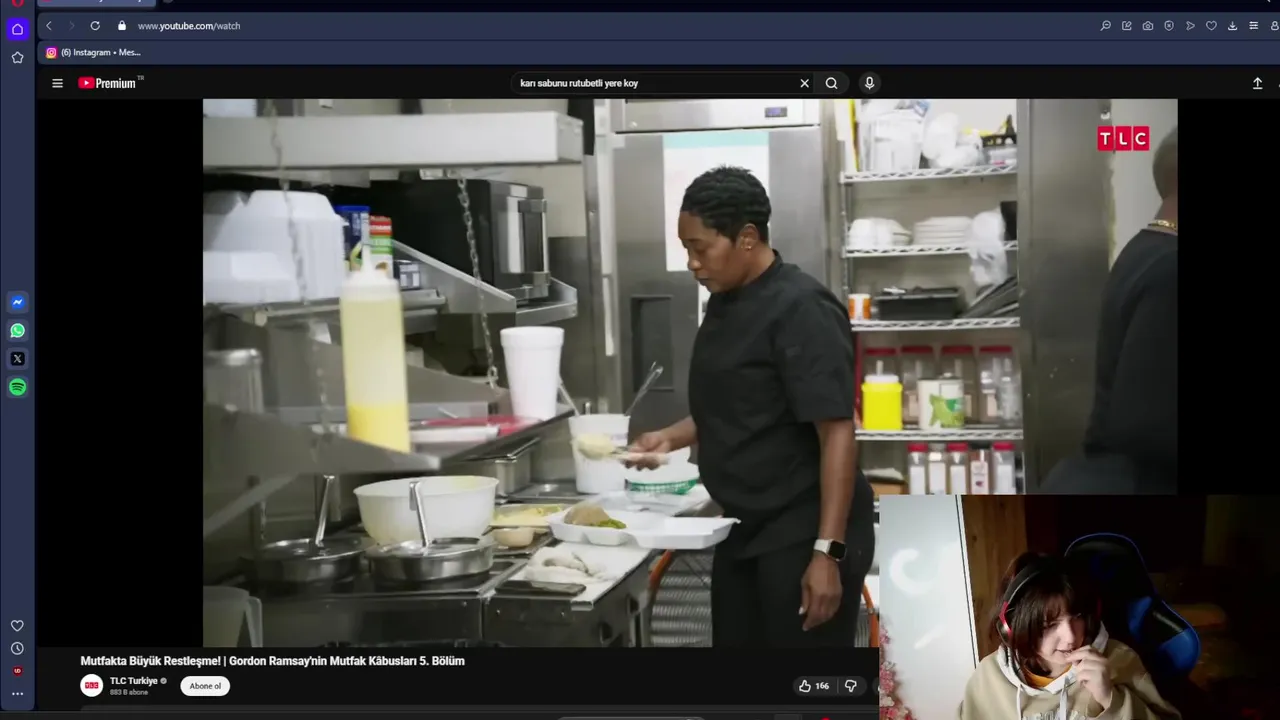This screenshot has height=720, width=1280.
Task: Click the '883 B abone' subscriber count
Action: 129,692
